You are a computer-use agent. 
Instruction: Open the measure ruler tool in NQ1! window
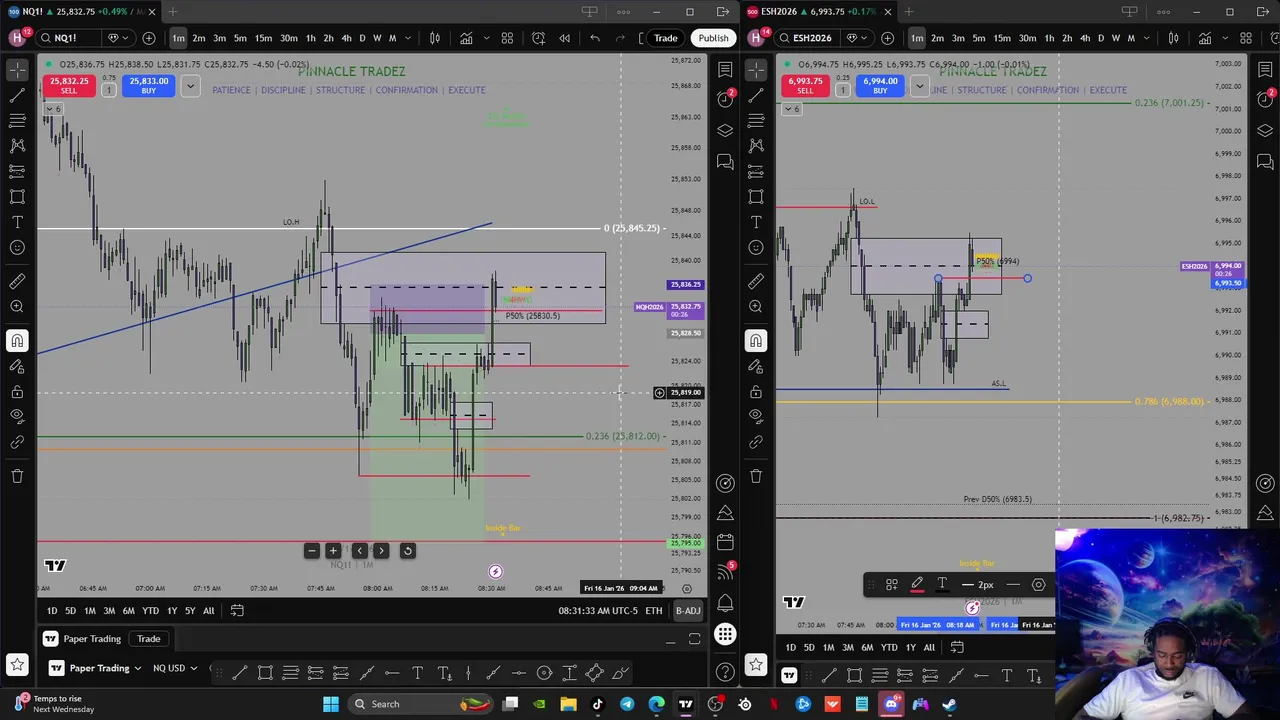[17, 282]
